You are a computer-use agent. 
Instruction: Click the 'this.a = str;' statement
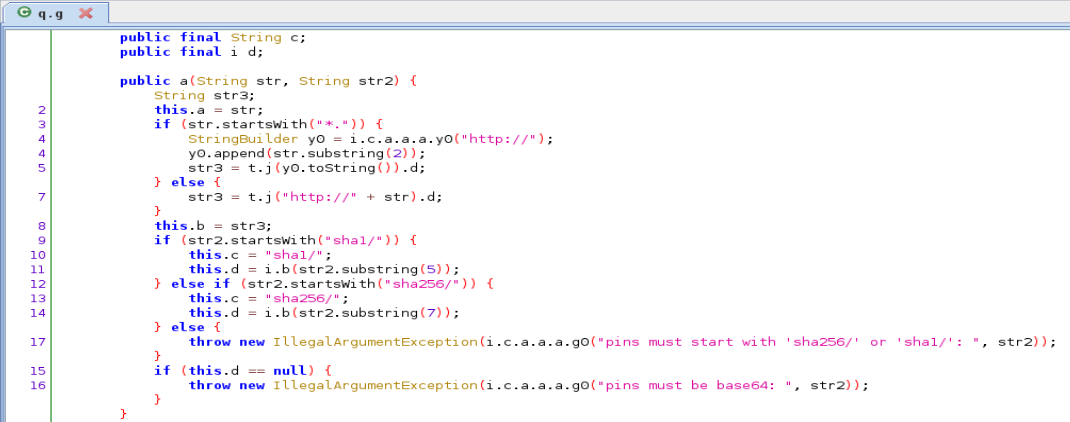tap(209, 110)
